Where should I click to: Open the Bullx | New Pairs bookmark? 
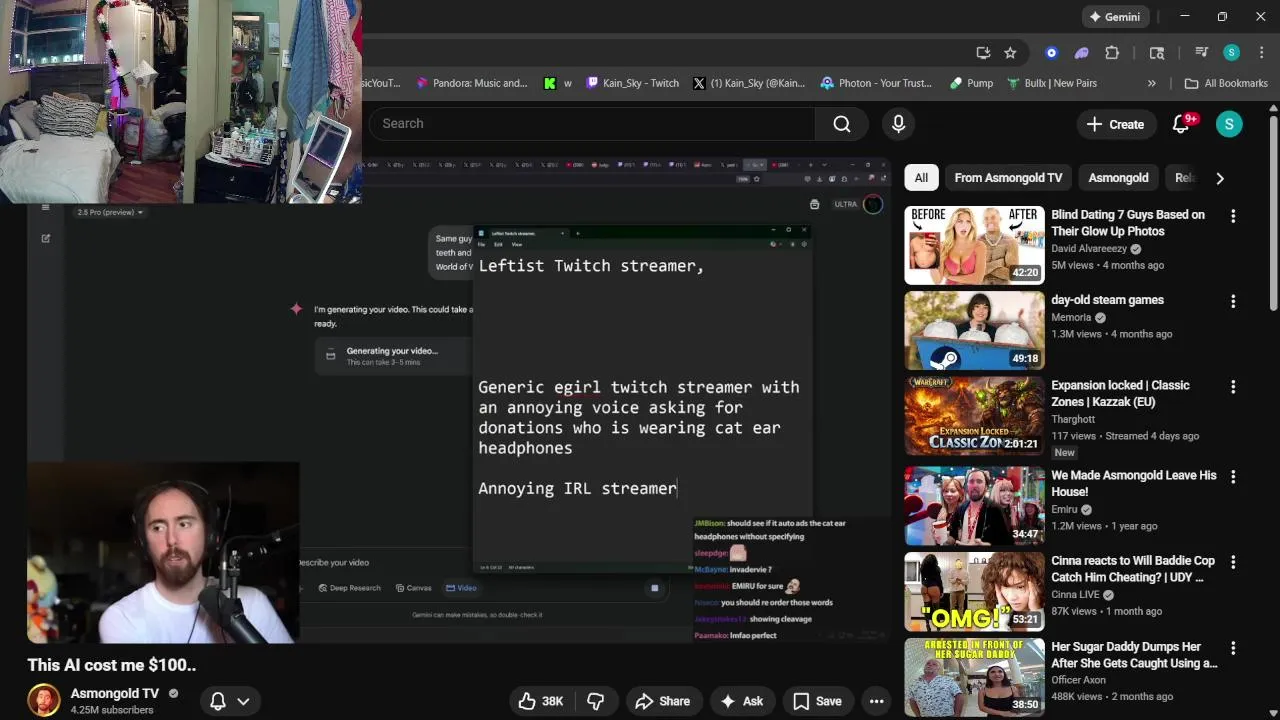[x=1052, y=83]
